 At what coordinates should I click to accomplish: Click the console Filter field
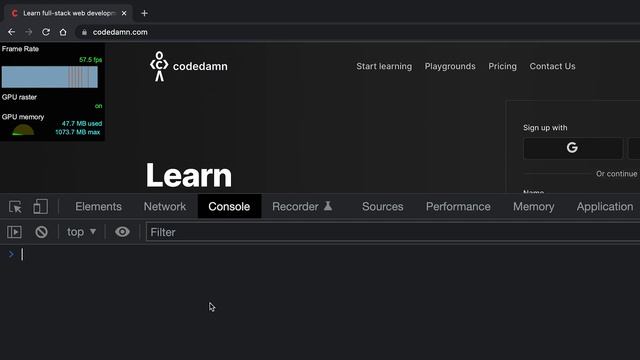(393, 232)
